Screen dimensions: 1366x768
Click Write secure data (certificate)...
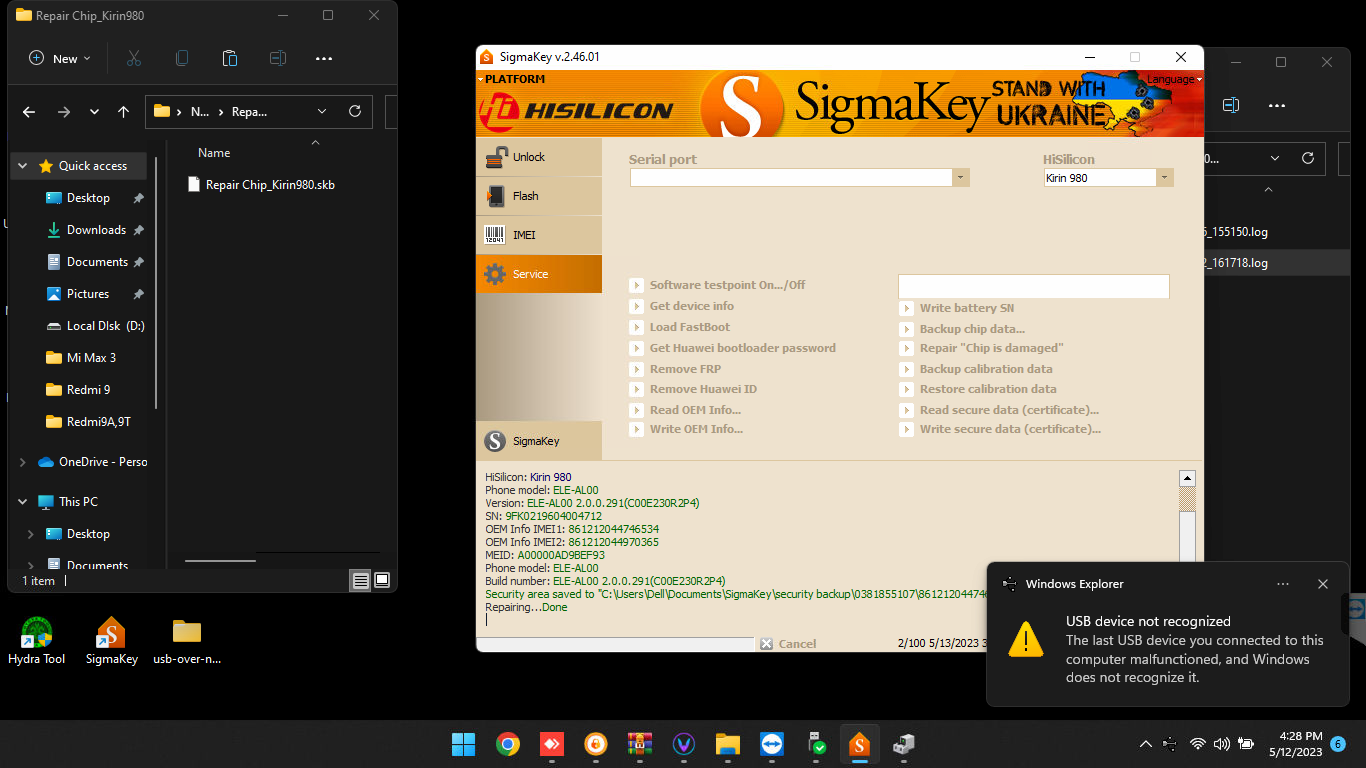(x=1001, y=429)
